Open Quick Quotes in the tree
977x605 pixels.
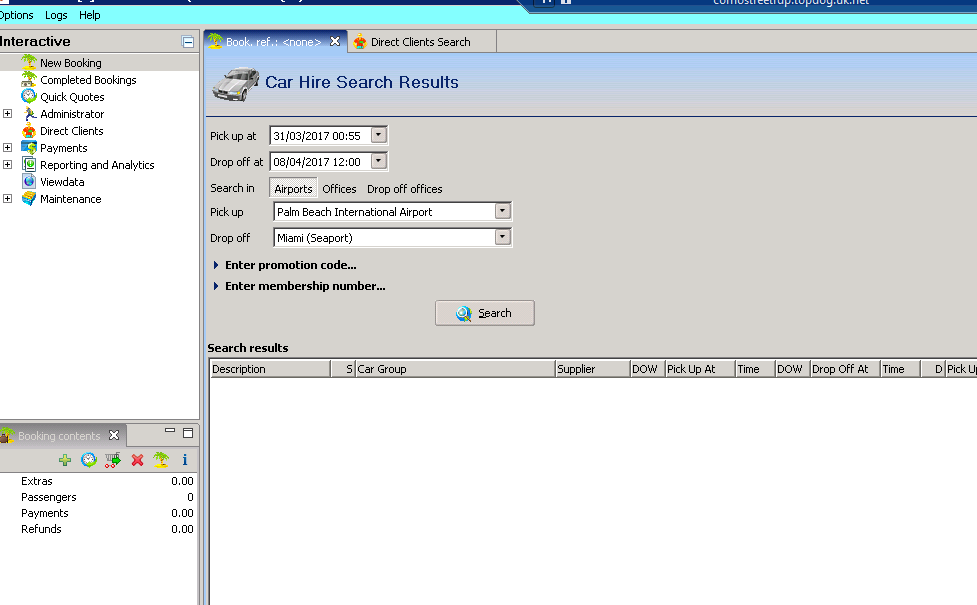pos(72,97)
